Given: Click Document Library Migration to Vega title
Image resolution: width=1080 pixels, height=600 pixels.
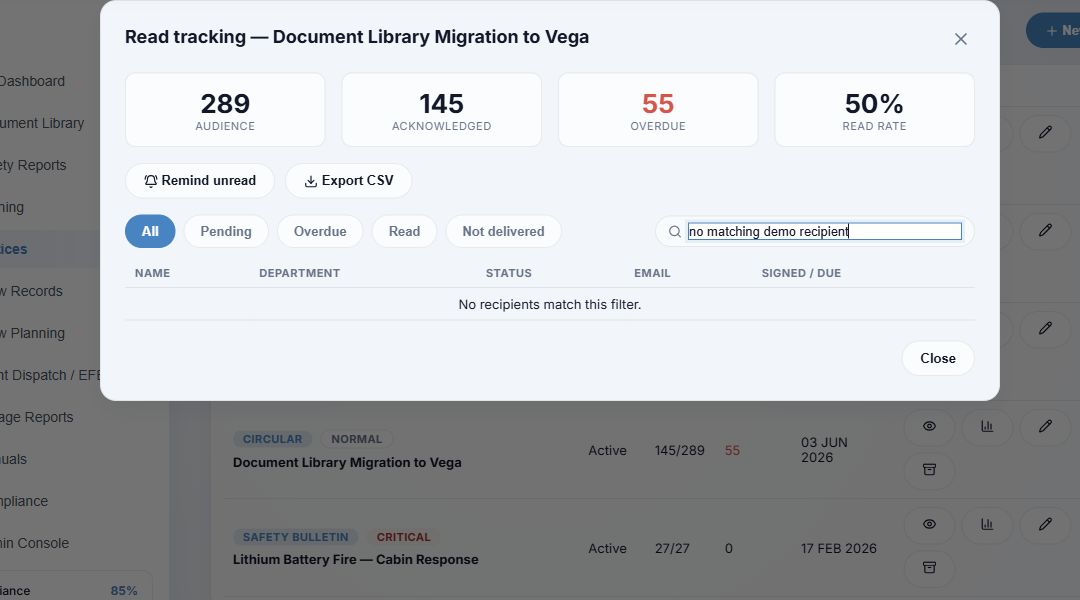Looking at the screenshot, I should 347,463.
